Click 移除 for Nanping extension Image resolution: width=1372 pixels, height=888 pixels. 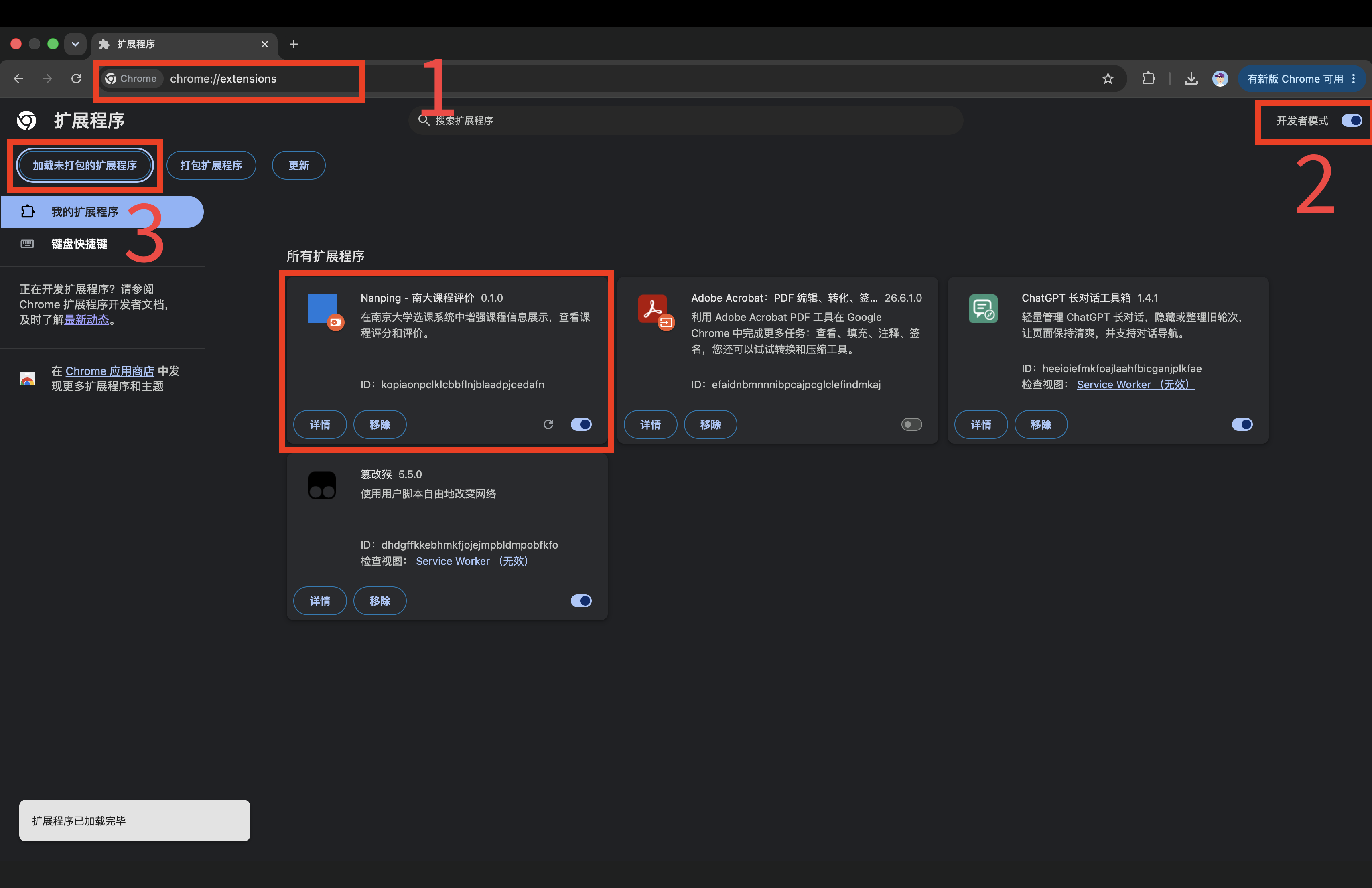tap(380, 424)
